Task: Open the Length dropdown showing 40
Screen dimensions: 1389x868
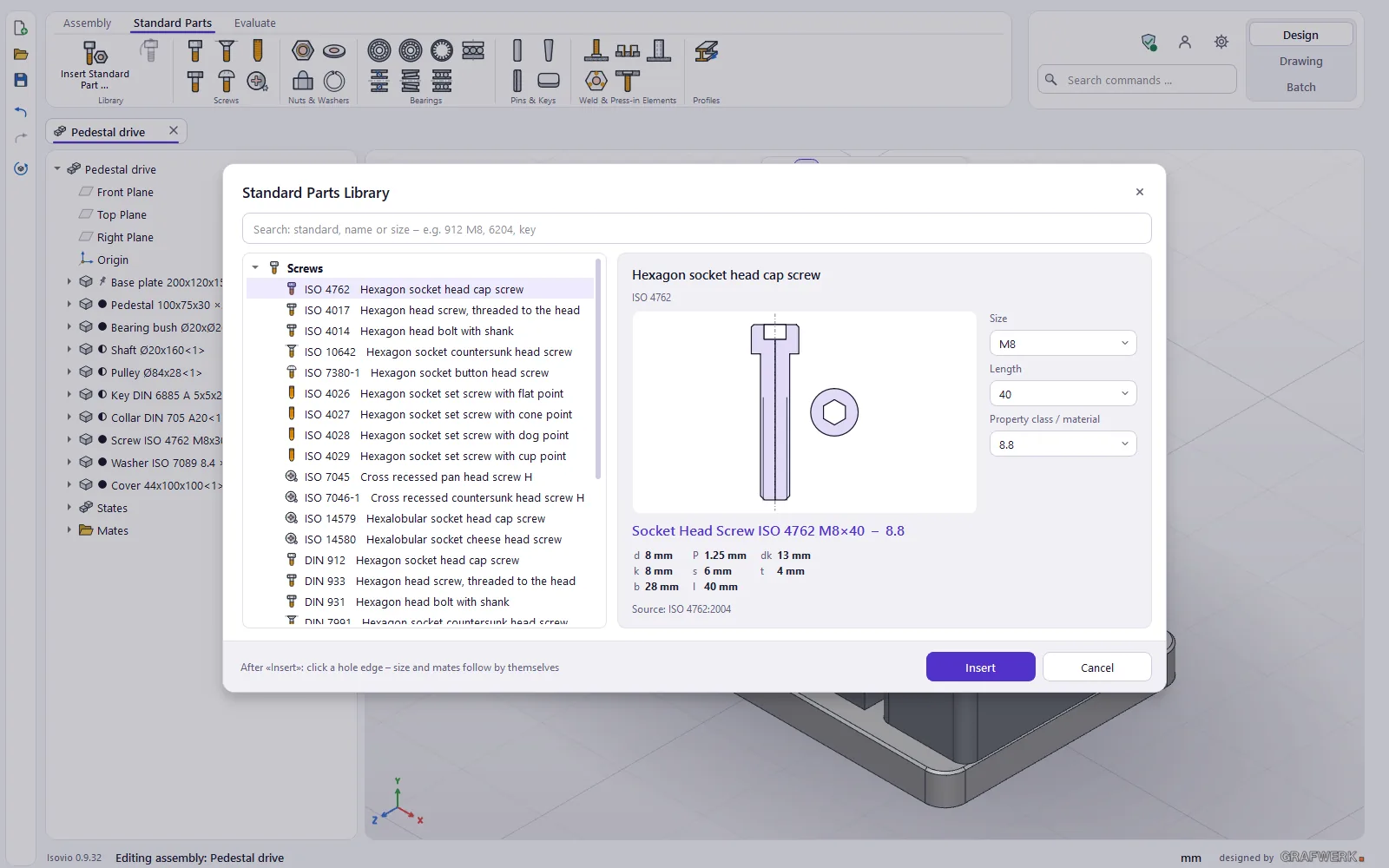Action: click(x=1063, y=394)
